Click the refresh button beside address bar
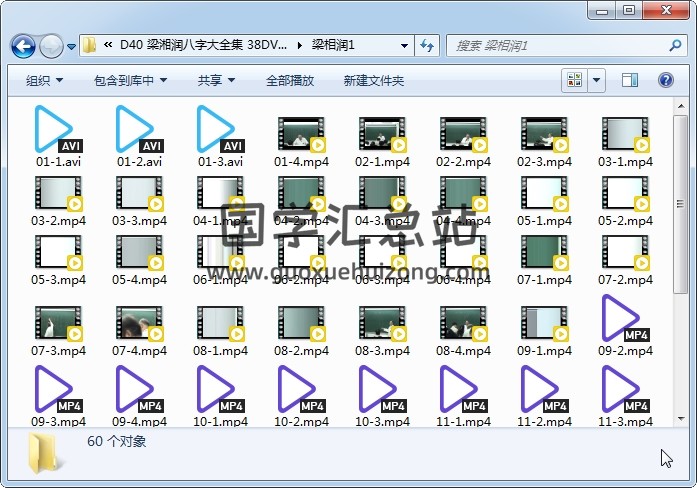The image size is (697, 488). click(x=427, y=46)
